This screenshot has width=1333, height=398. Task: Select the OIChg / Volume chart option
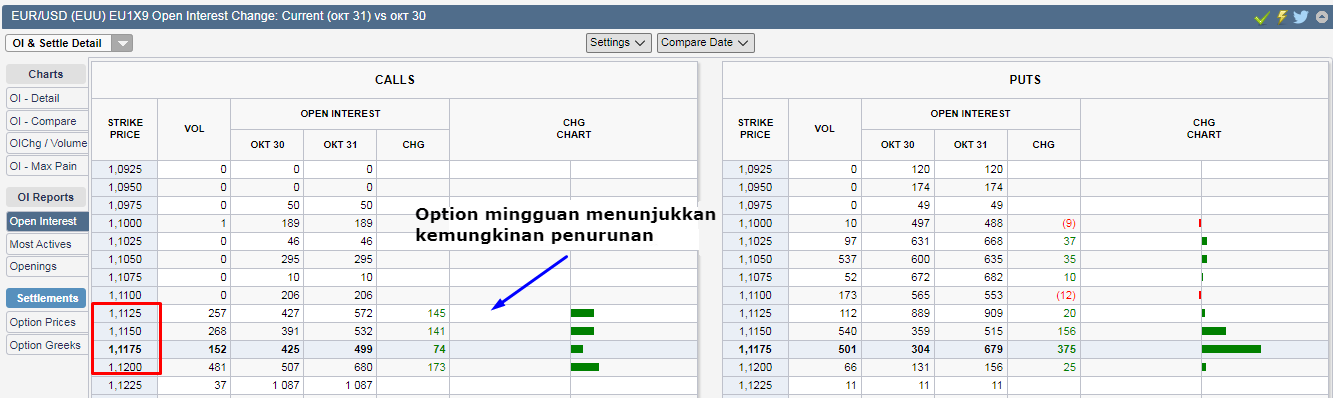coord(47,144)
